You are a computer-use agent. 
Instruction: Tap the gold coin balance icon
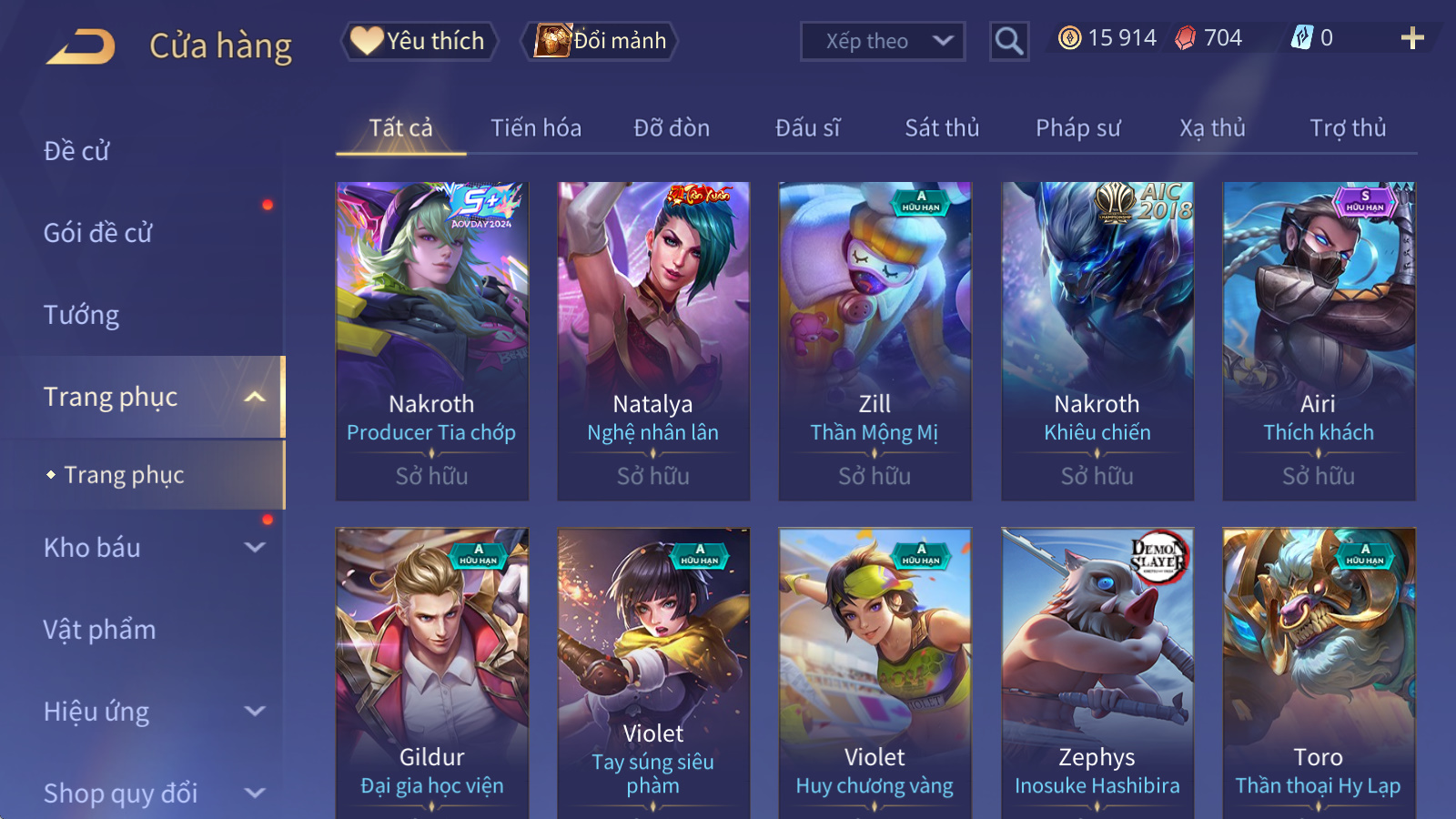pos(1070,38)
